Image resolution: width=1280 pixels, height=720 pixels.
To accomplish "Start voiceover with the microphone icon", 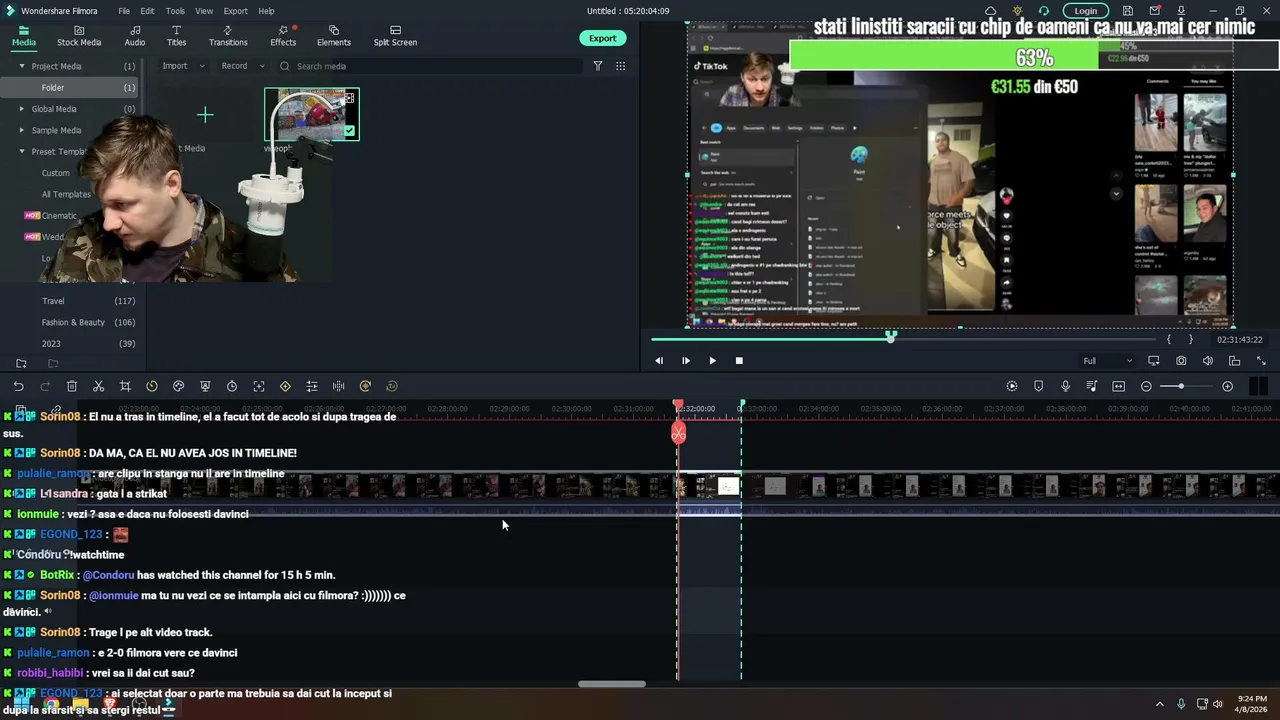I will tap(1065, 386).
